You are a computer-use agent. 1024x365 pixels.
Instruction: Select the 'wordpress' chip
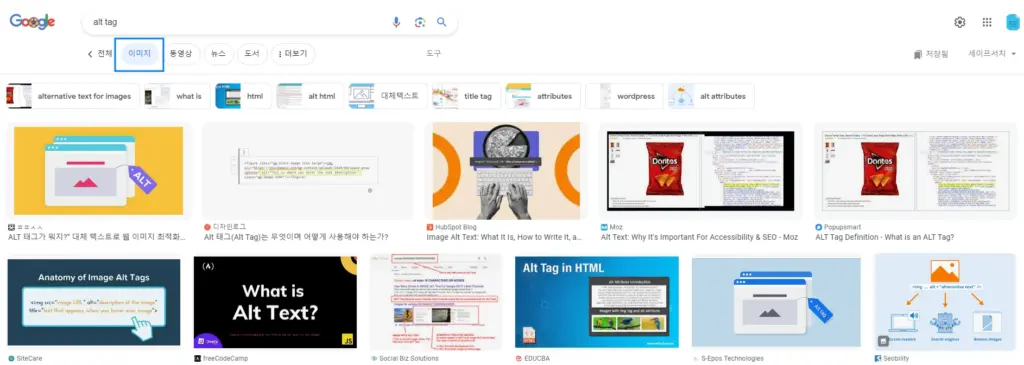[x=624, y=96]
